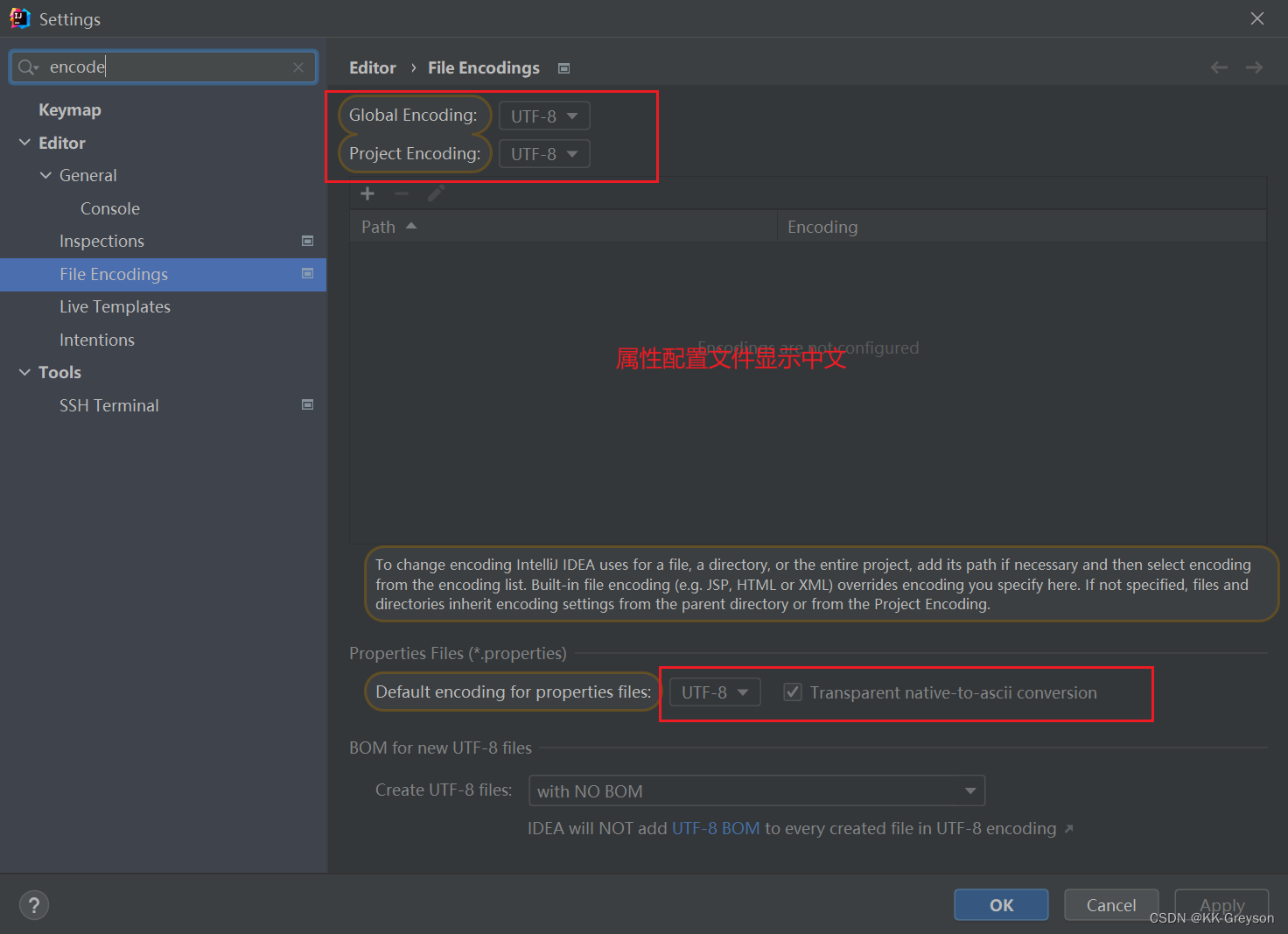Click the OK button
The width and height of the screenshot is (1288, 934).
[1001, 905]
